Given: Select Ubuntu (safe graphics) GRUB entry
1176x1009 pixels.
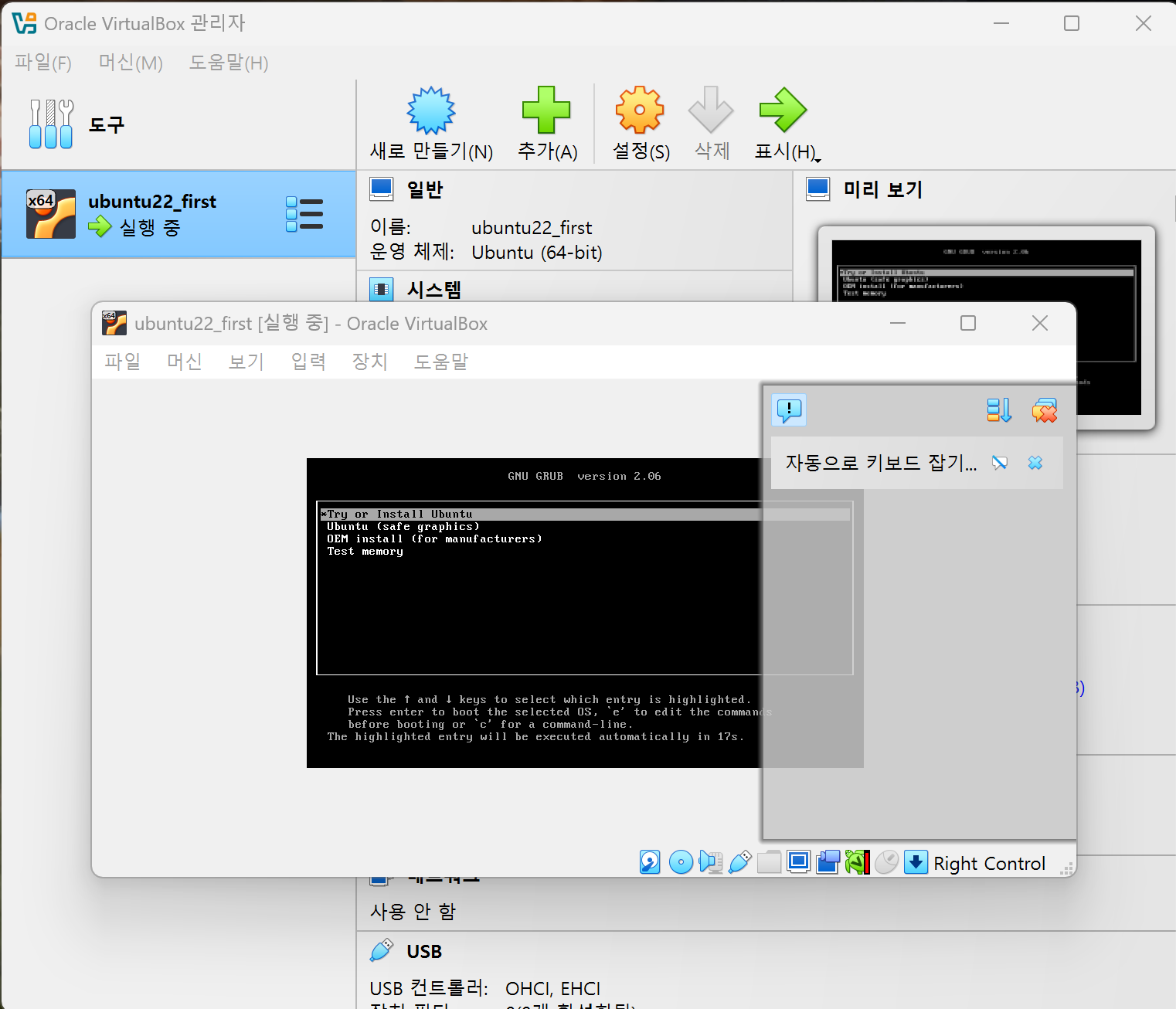Looking at the screenshot, I should pos(403,527).
